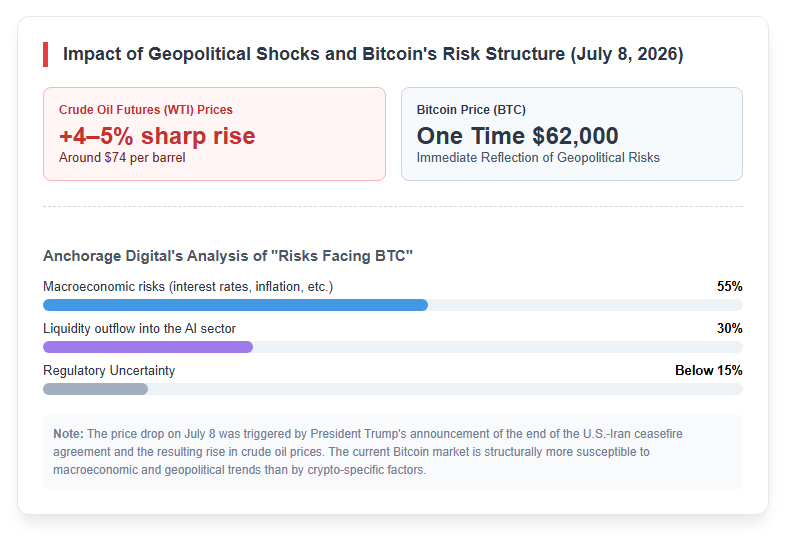Click the gray Regulatory Uncertainty bar
786x542 pixels.
coord(95,389)
